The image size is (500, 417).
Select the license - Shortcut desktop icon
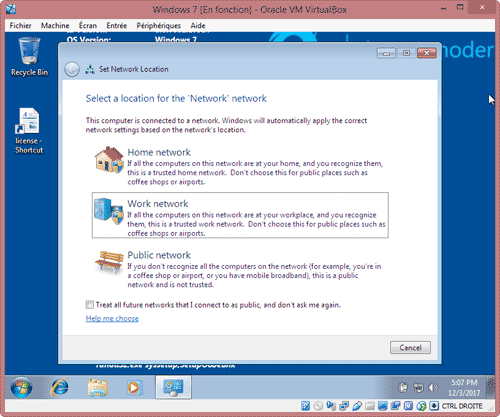tap(29, 131)
